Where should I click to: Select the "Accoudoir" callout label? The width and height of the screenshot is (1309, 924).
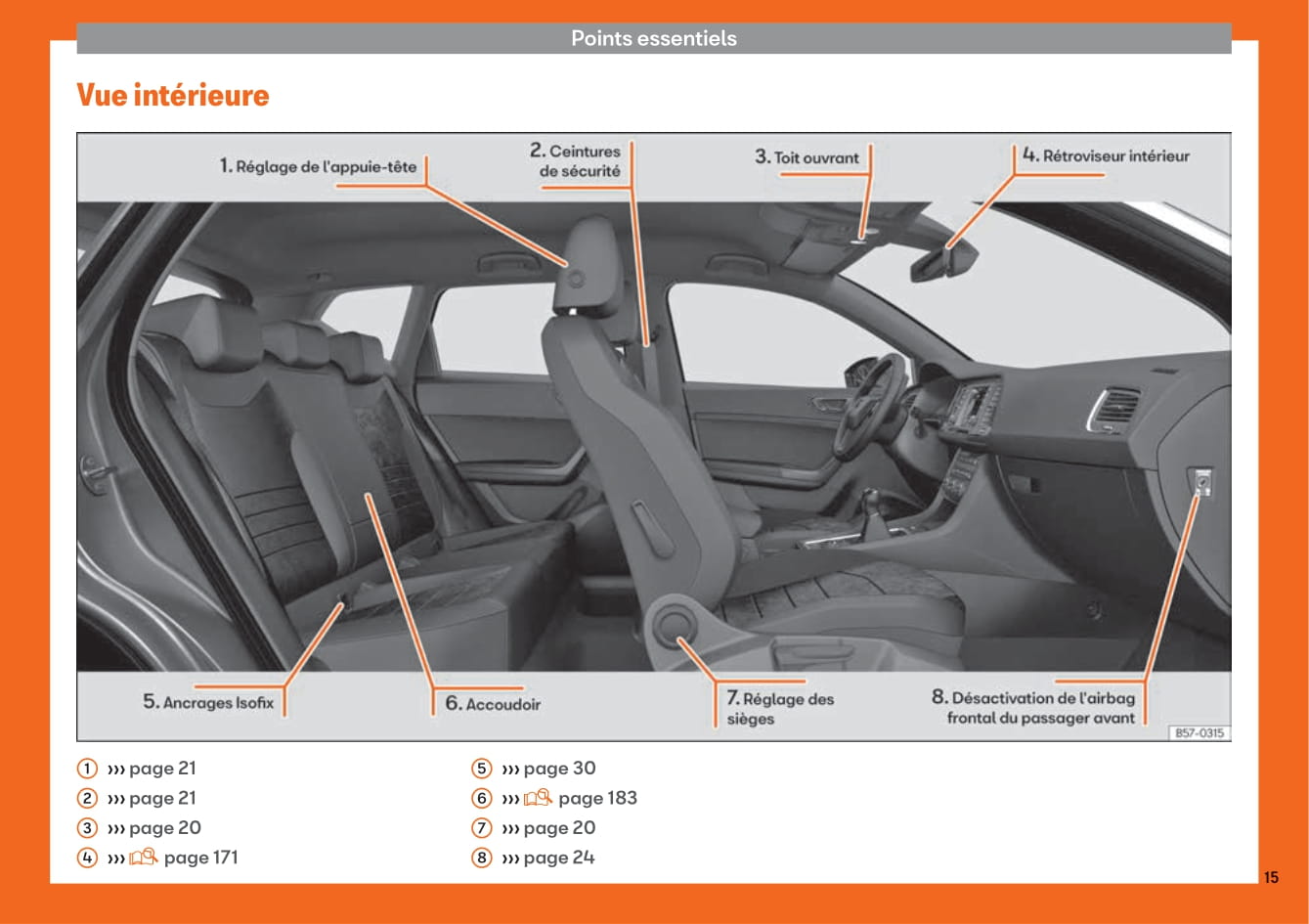(x=493, y=704)
